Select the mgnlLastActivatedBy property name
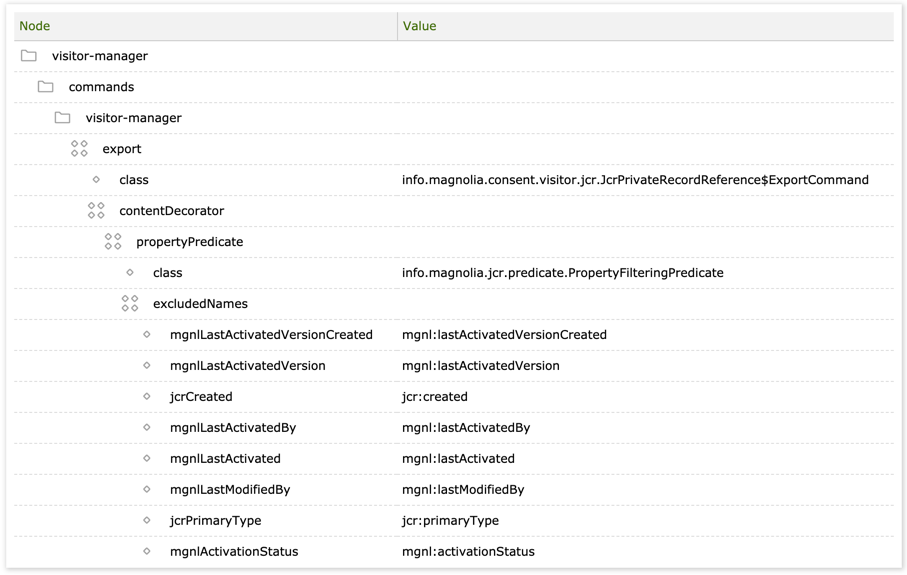This screenshot has width=907, height=575. pos(233,428)
